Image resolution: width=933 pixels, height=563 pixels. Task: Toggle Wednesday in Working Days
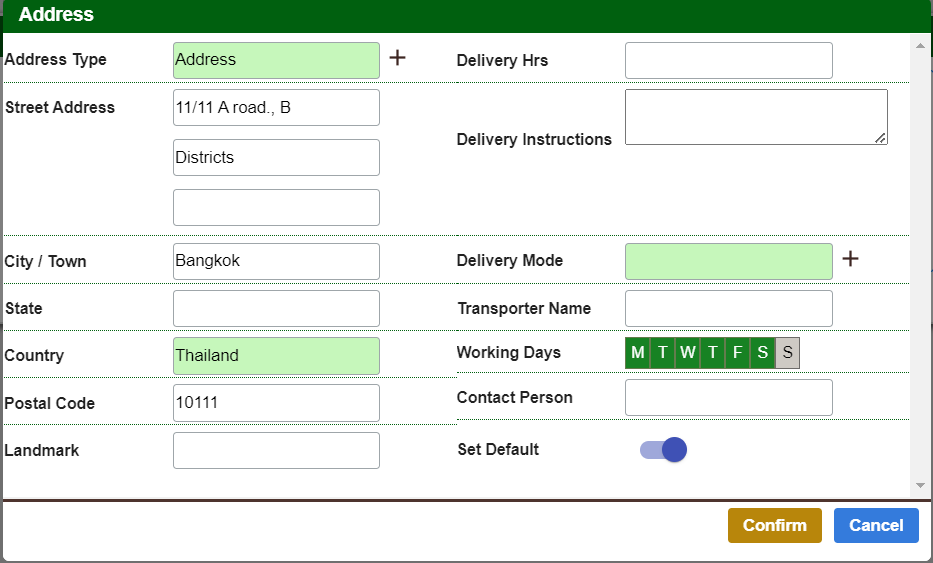point(687,353)
